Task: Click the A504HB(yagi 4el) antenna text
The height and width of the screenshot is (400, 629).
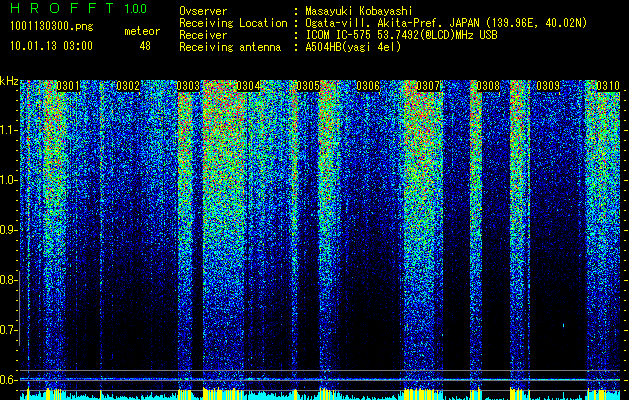Action: (353, 47)
